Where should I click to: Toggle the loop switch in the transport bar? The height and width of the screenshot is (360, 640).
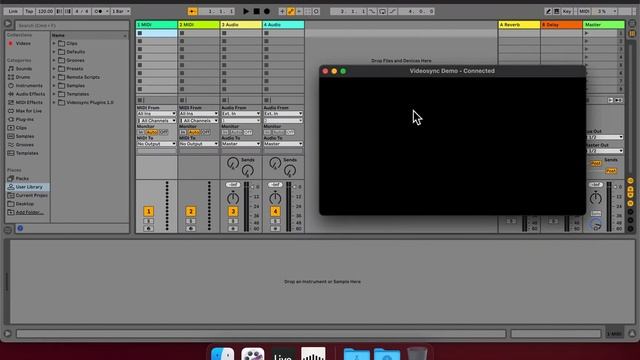[382, 11]
